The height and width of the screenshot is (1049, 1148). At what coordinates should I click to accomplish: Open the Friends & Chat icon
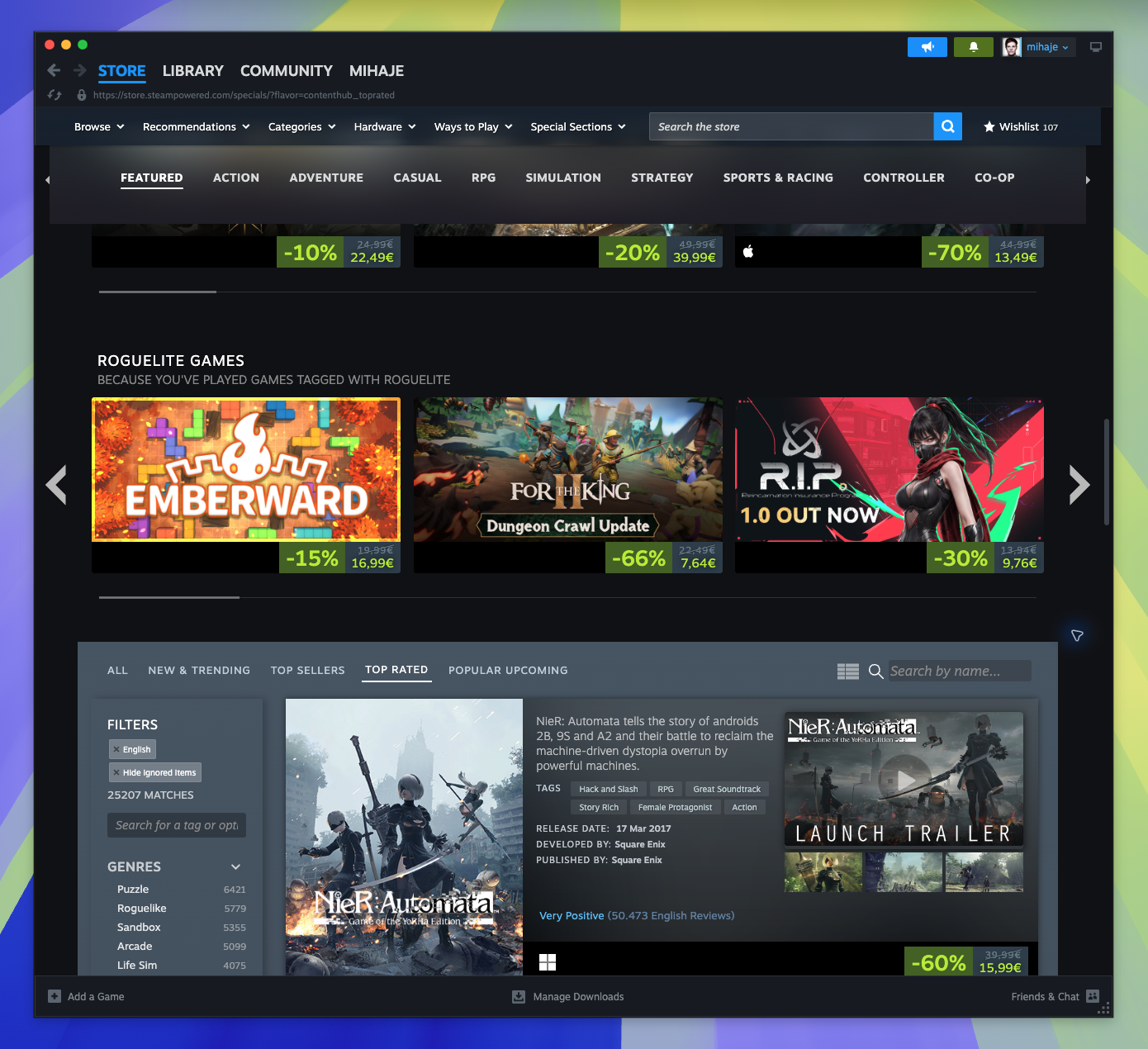point(1093,996)
